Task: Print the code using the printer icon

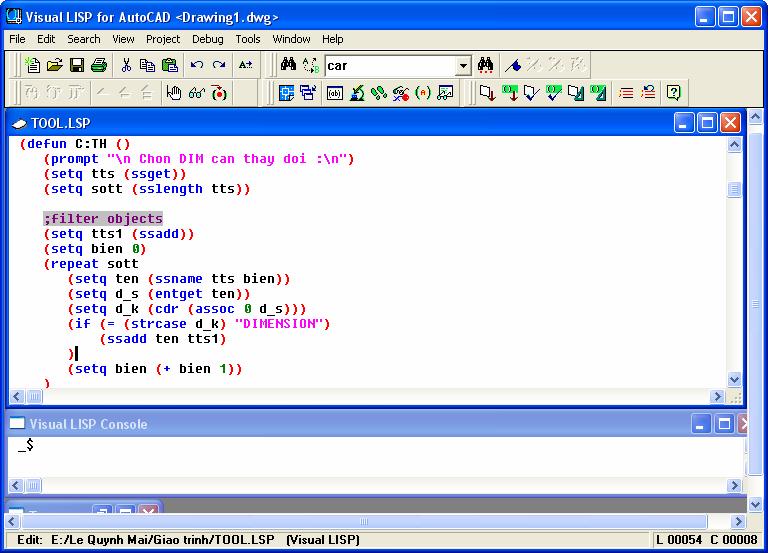Action: click(x=99, y=65)
